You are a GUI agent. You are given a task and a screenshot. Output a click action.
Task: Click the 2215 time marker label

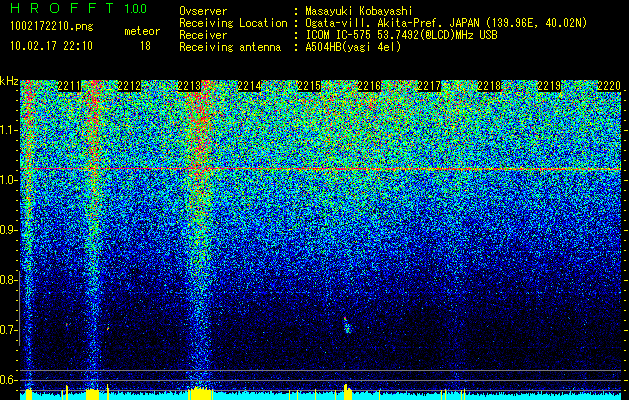[309, 86]
